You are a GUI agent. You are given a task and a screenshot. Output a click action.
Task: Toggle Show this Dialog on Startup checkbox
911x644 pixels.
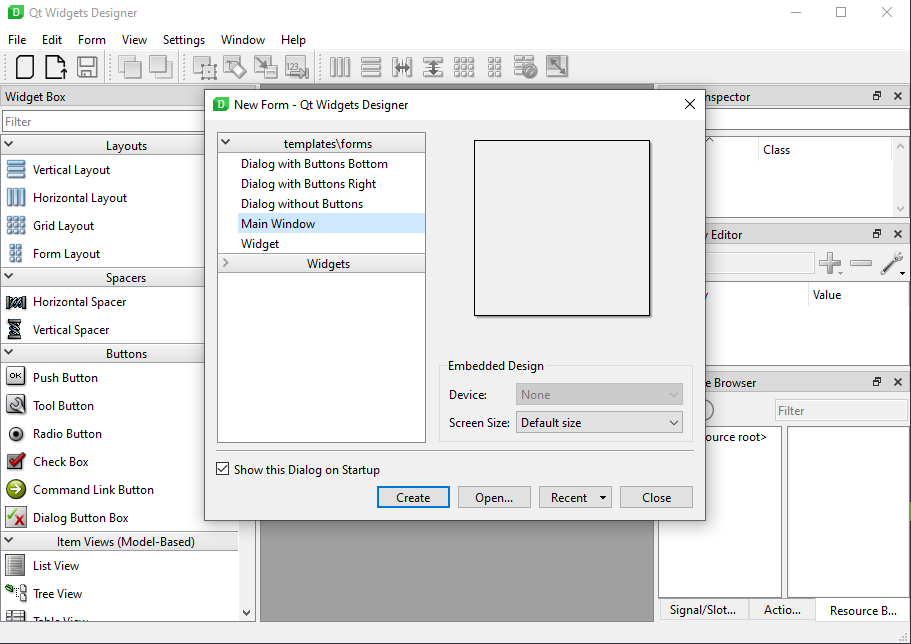point(223,469)
